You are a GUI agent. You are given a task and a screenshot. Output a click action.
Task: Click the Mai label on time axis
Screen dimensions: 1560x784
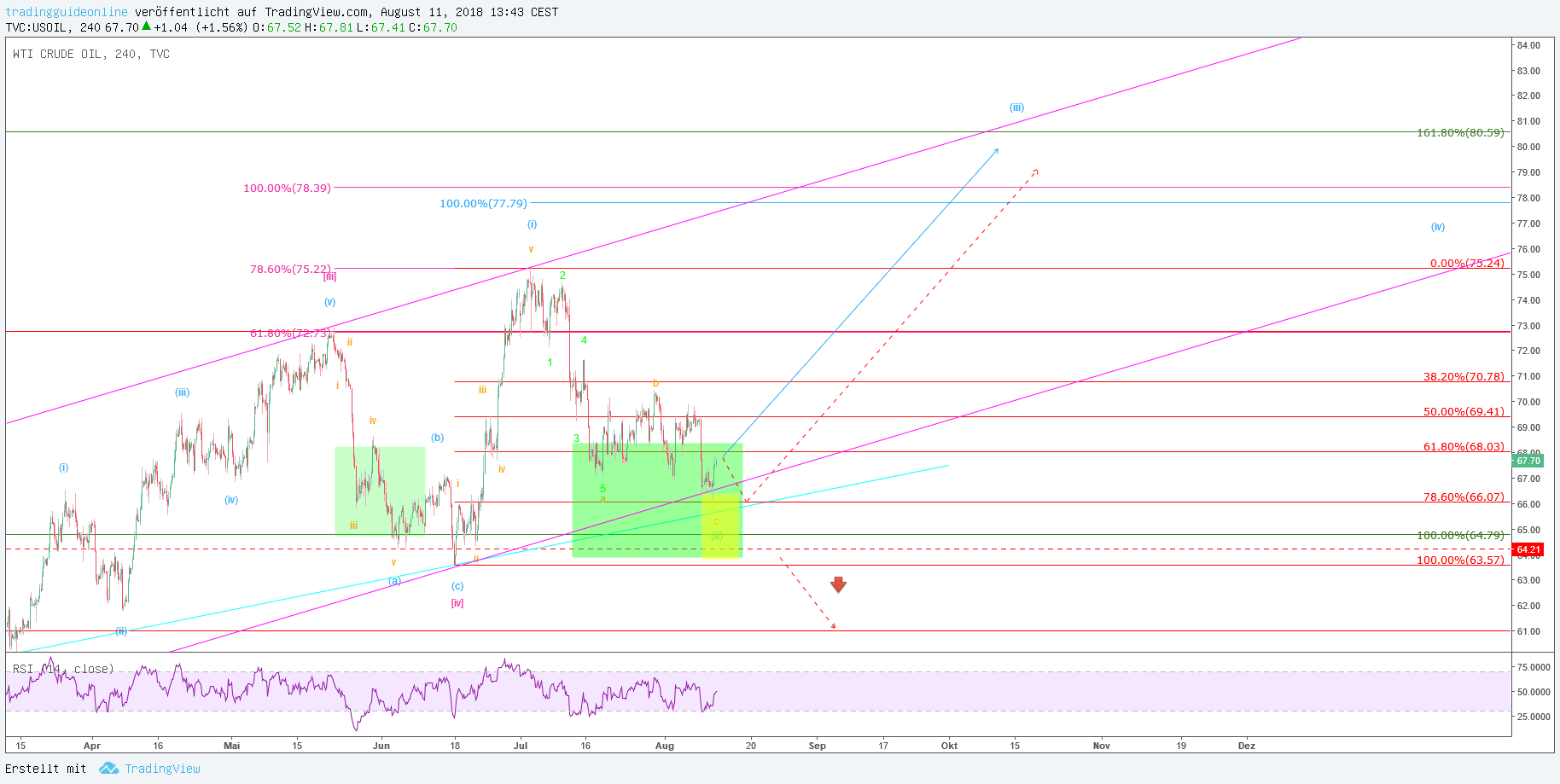click(231, 746)
